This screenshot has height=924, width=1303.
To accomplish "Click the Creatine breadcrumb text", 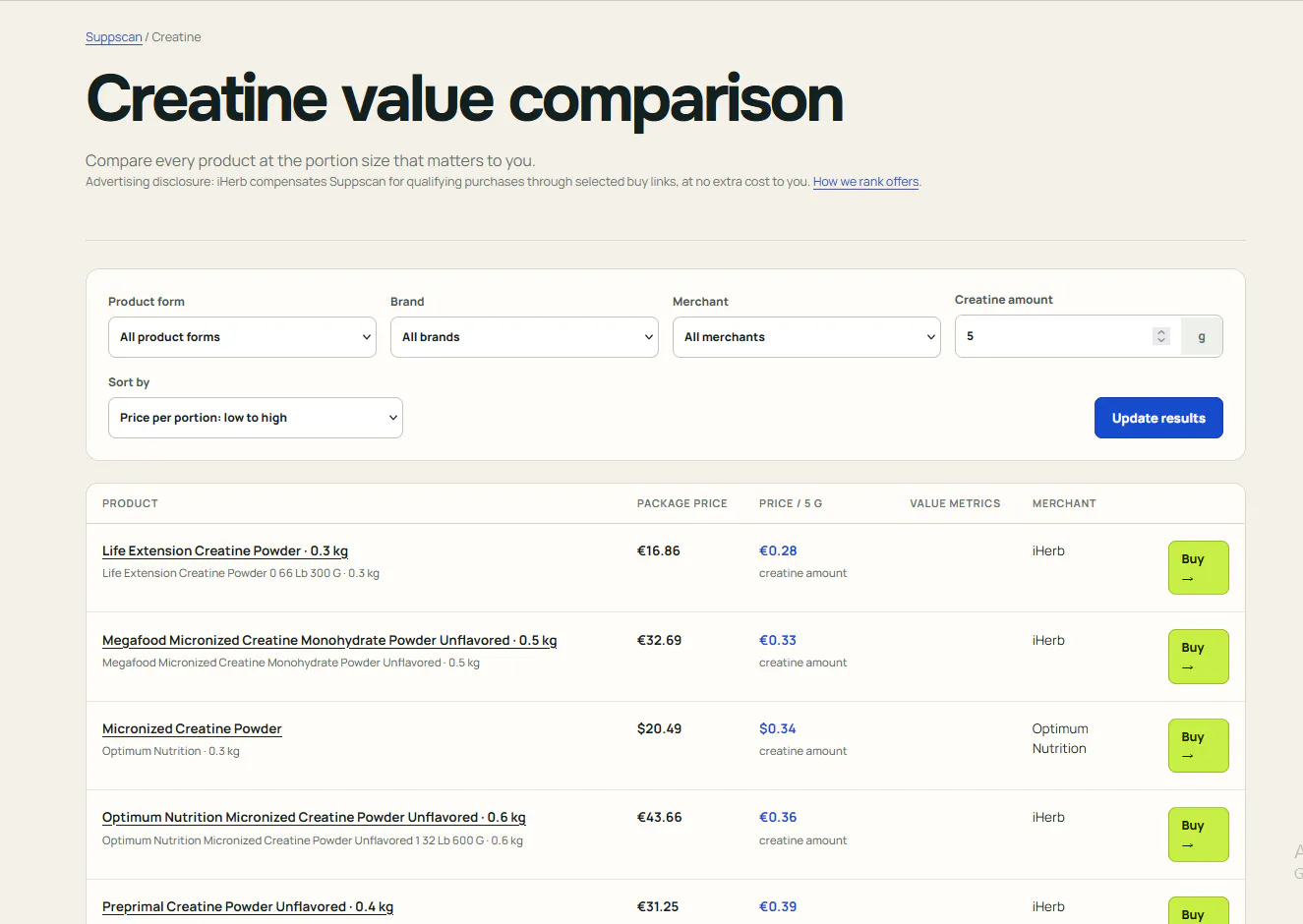I will coord(177,37).
